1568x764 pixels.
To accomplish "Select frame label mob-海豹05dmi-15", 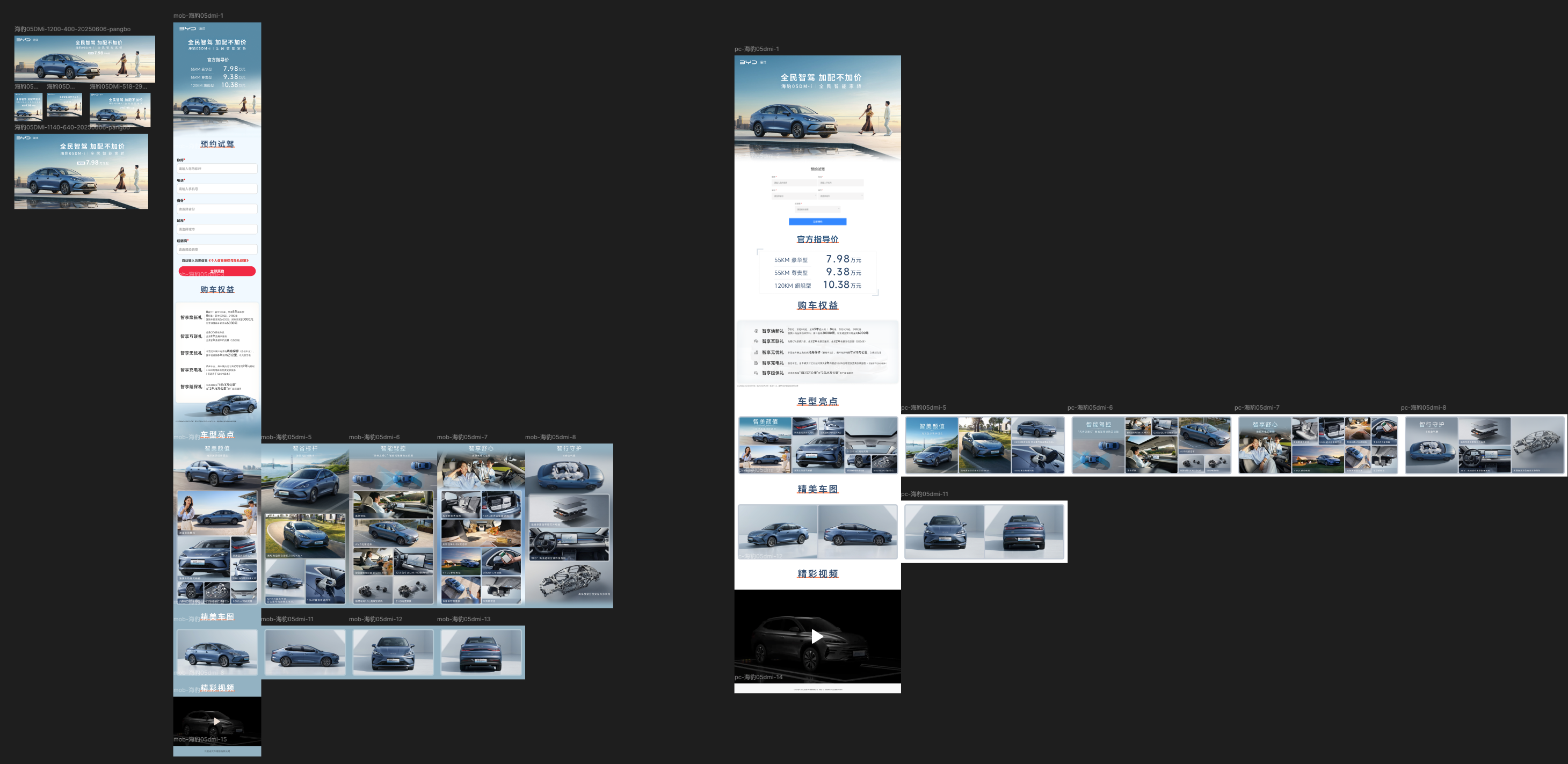I will (200, 740).
